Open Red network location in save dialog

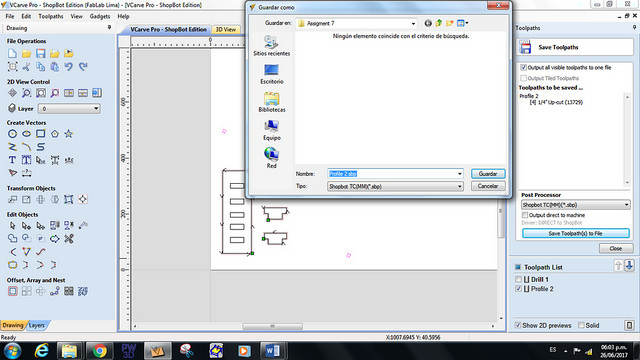pos(271,158)
